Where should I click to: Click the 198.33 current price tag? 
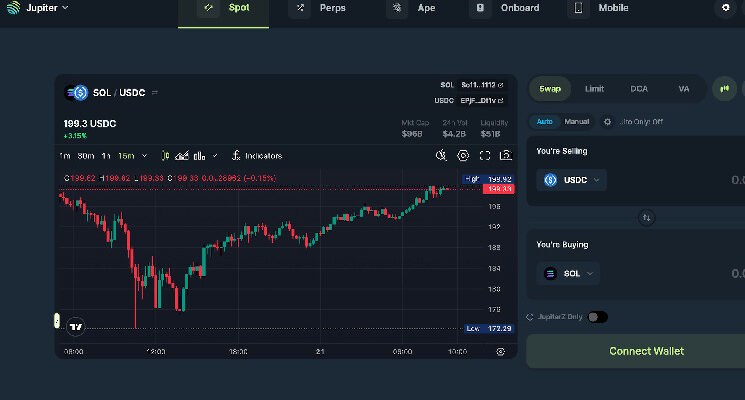(x=498, y=189)
